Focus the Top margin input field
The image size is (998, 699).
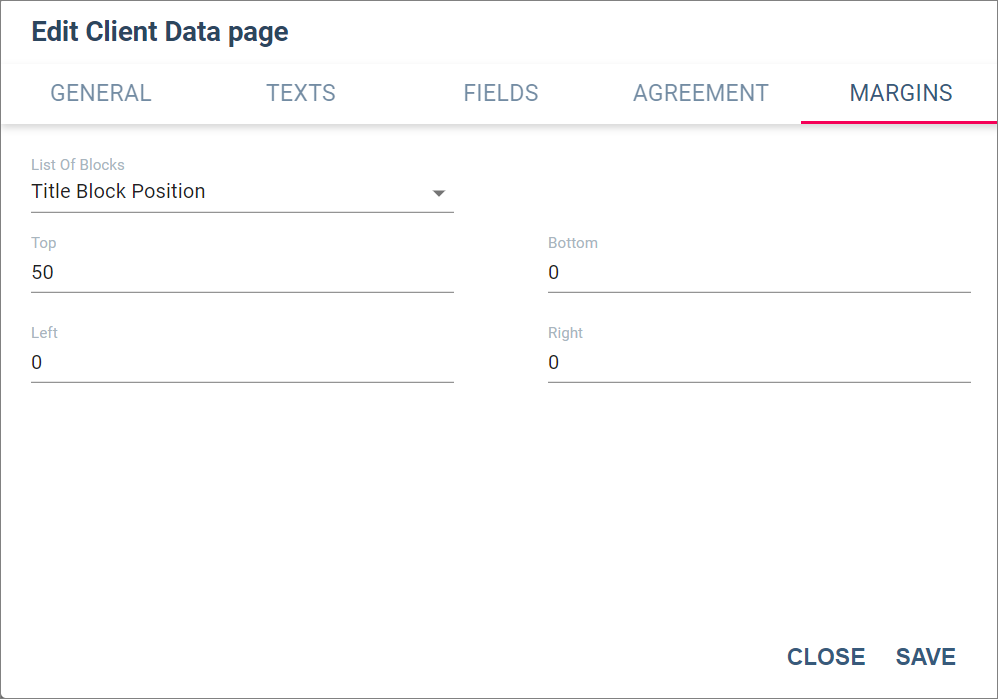242,272
